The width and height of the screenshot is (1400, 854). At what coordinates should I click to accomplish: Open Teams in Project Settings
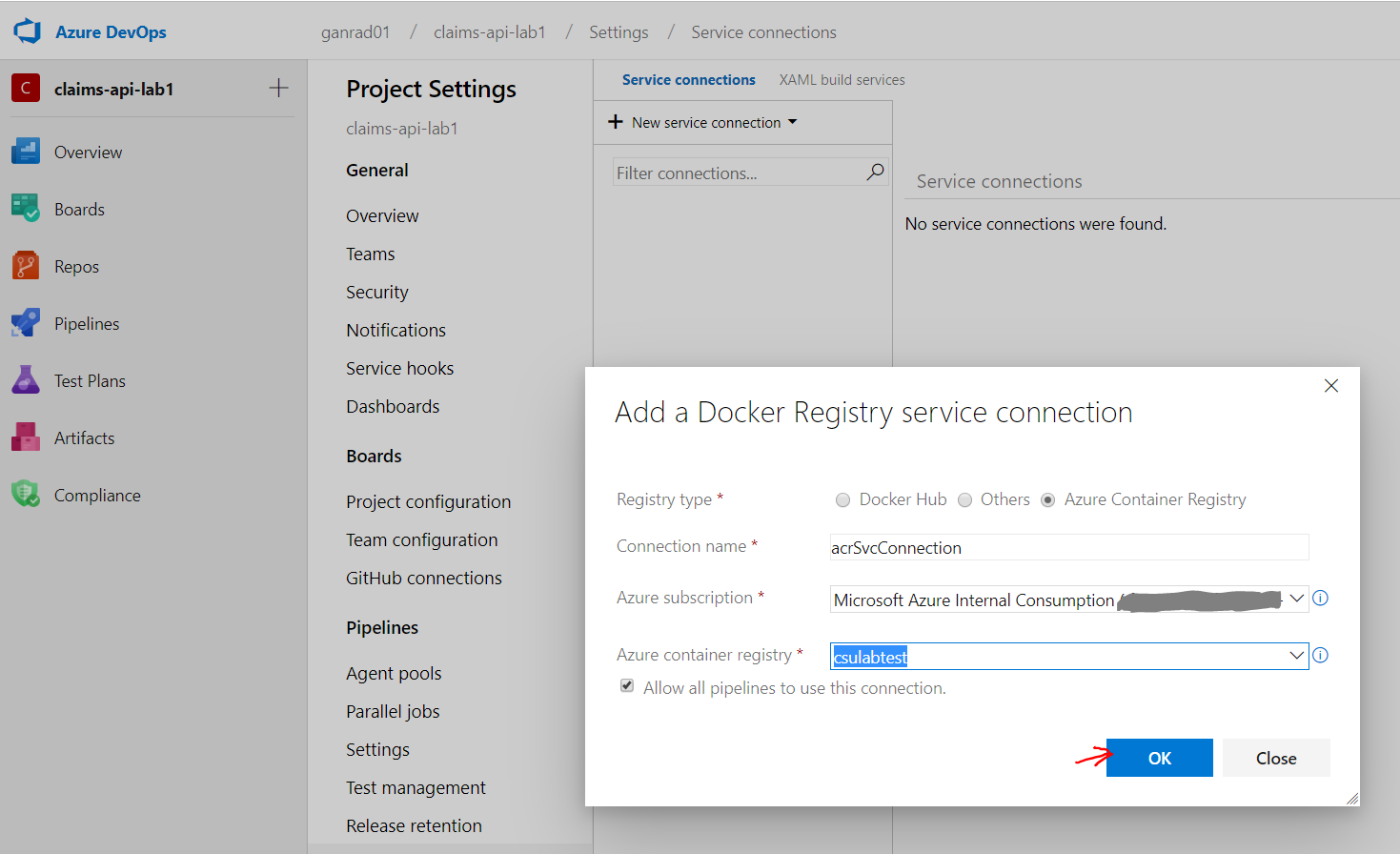pyautogui.click(x=371, y=254)
